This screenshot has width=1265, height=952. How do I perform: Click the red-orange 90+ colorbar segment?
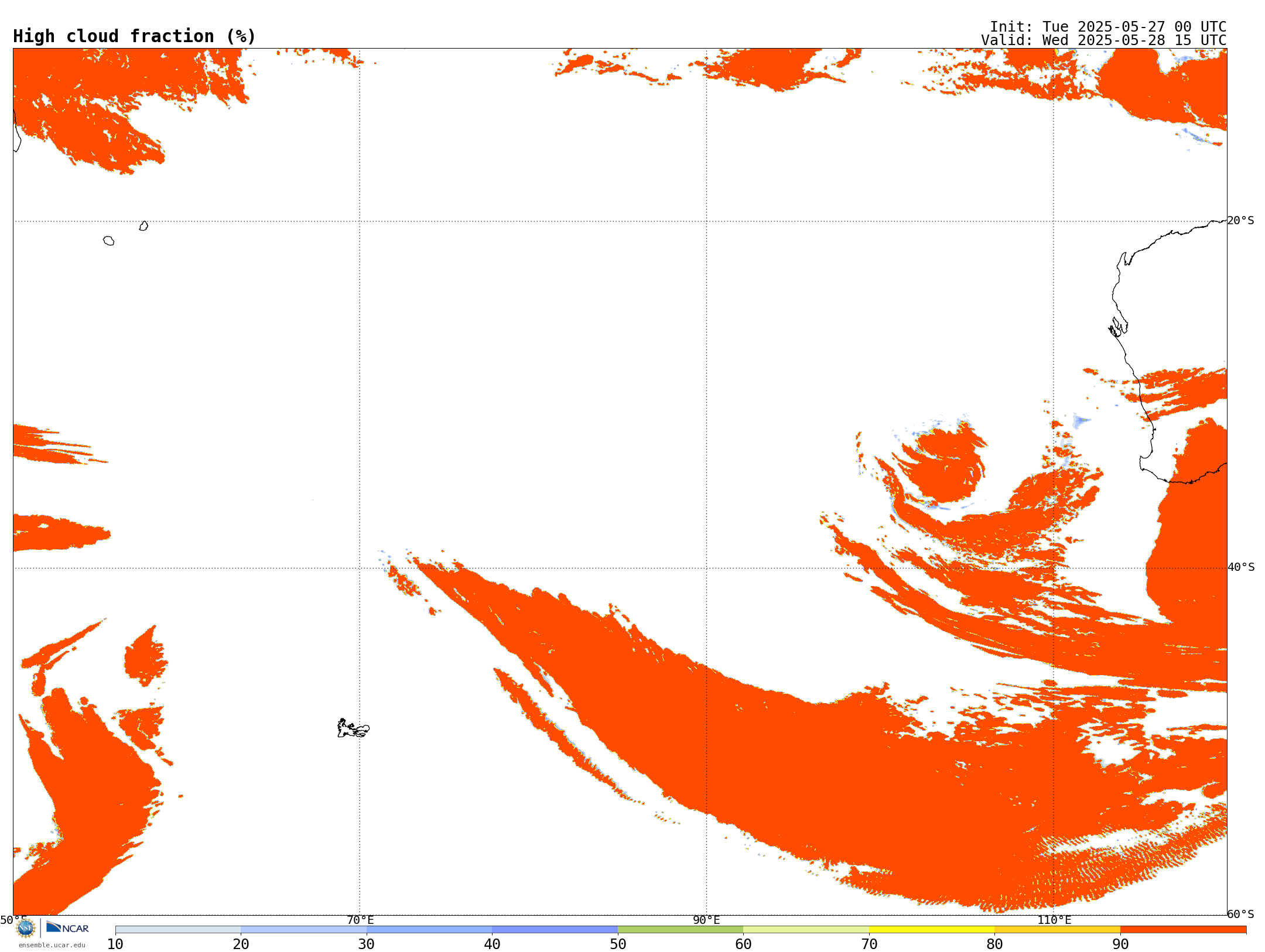tap(1183, 929)
